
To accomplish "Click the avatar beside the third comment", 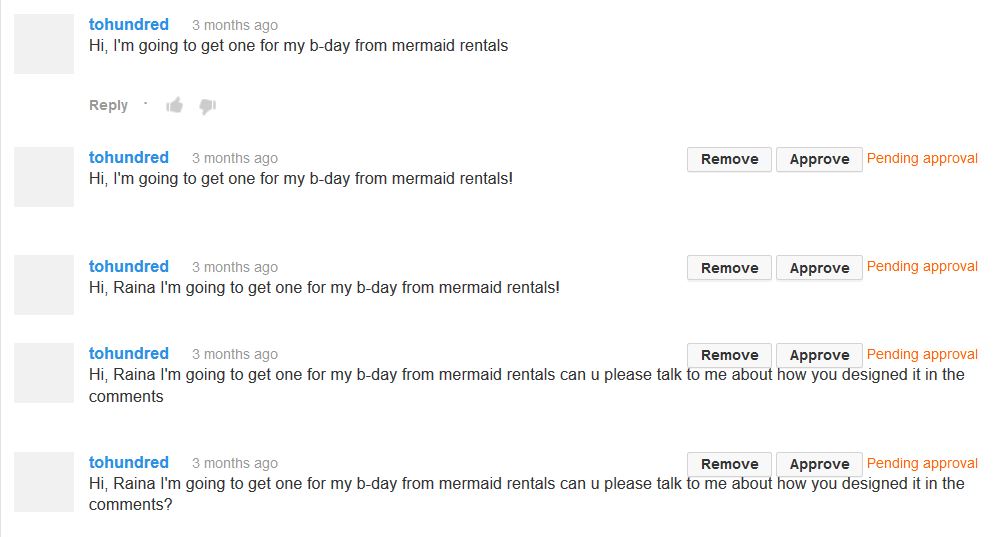I will pos(44,285).
